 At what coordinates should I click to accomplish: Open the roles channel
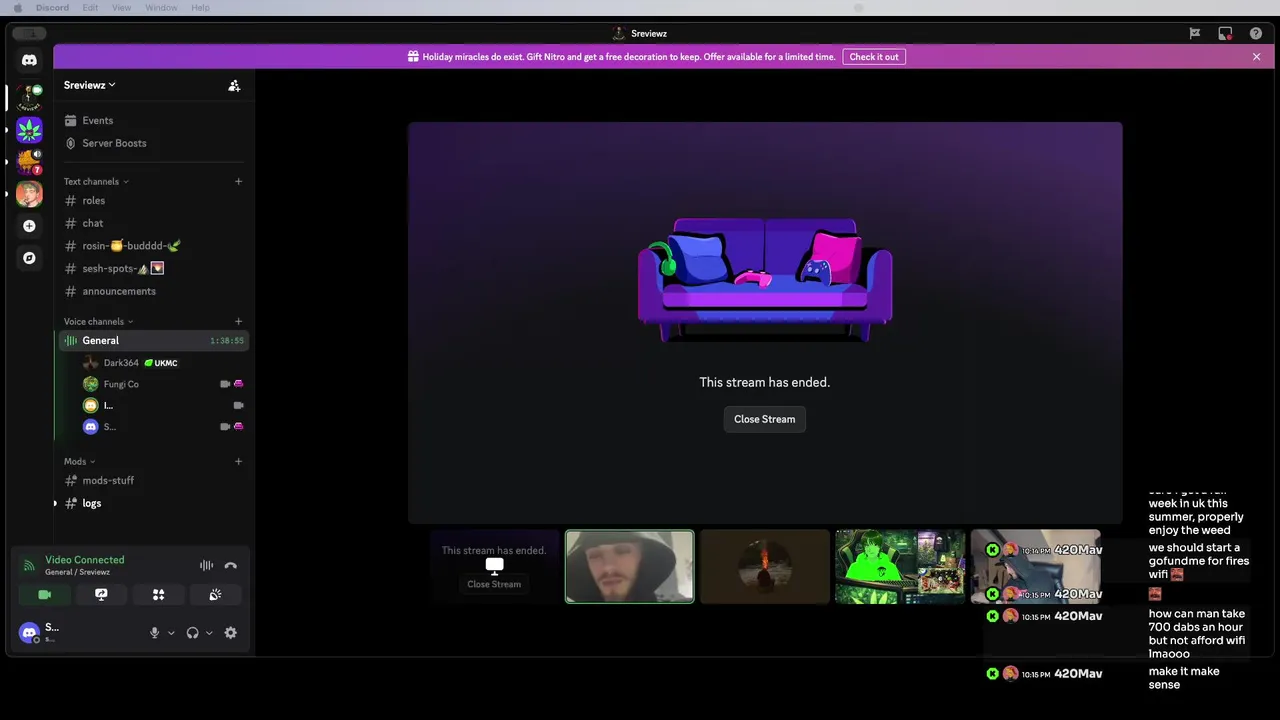click(x=152, y=200)
